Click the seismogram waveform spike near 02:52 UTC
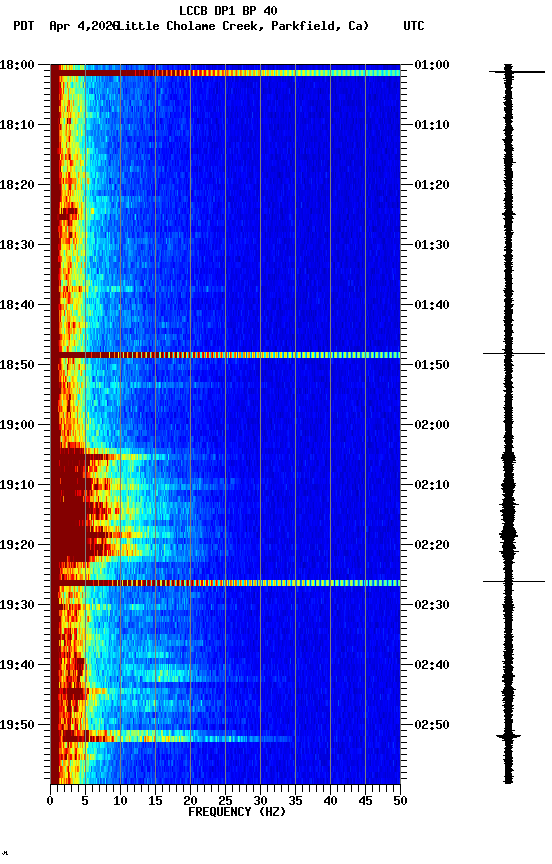 click(508, 736)
